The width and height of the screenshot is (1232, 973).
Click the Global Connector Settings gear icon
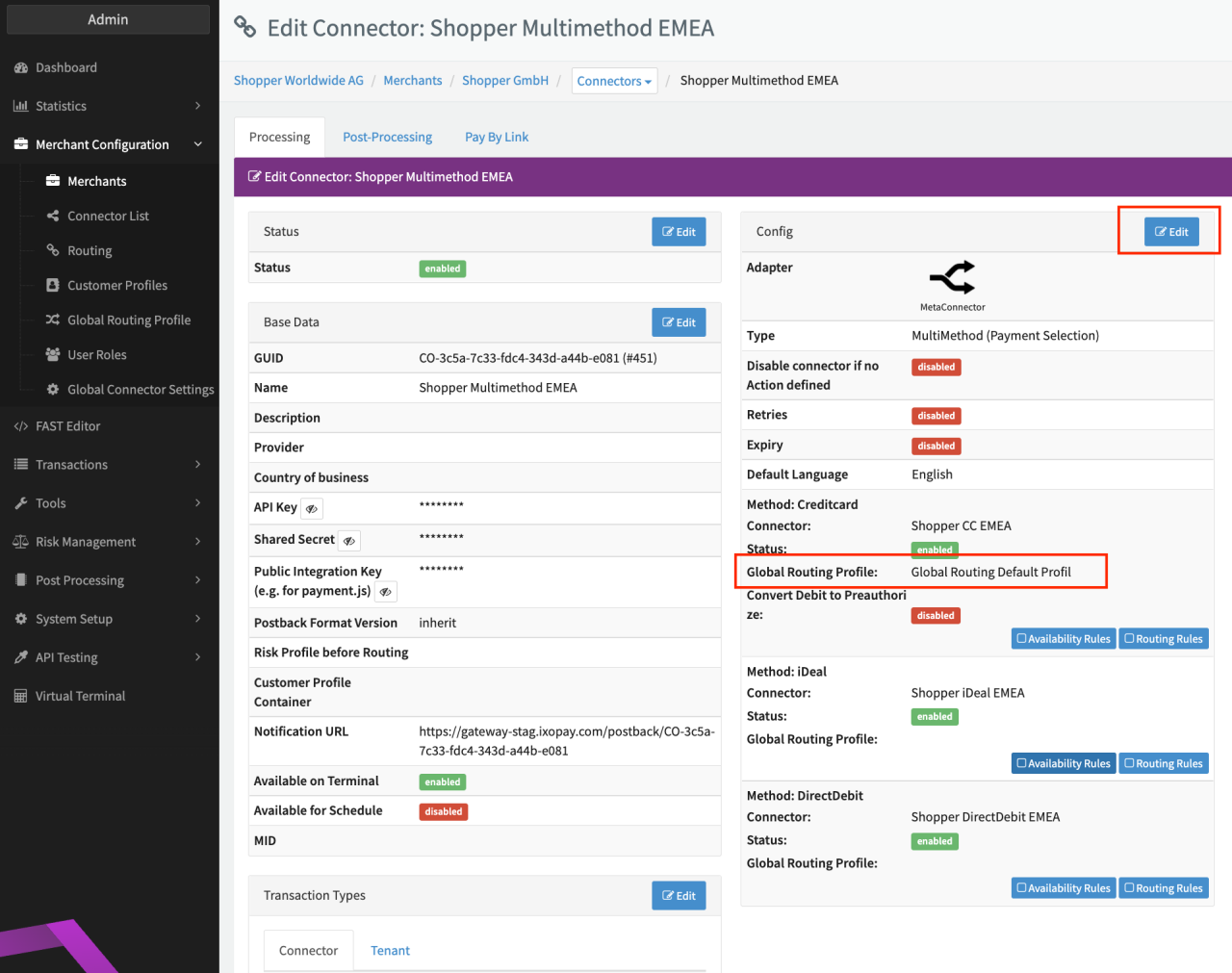click(53, 390)
